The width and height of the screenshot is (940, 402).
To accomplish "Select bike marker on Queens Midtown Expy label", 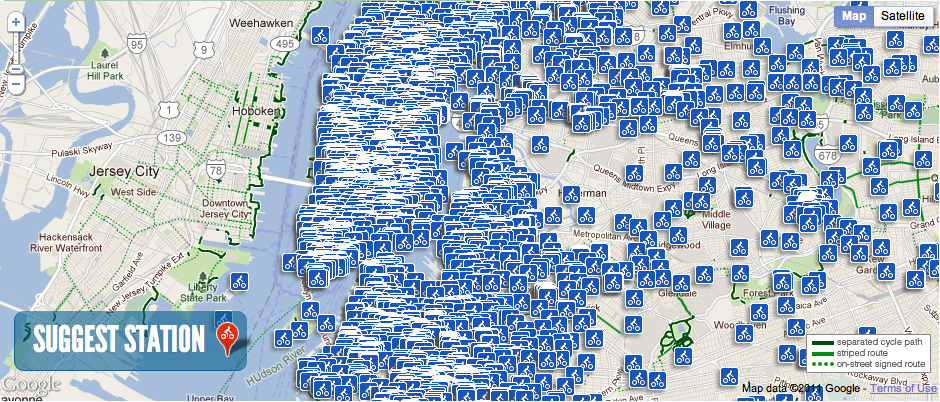I will [x=634, y=174].
